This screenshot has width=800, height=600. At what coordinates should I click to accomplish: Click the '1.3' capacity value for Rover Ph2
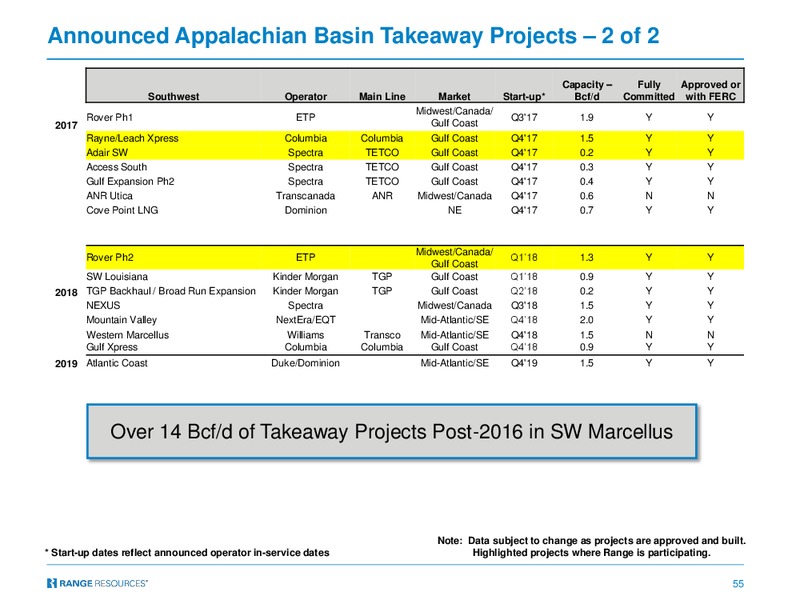tap(587, 258)
